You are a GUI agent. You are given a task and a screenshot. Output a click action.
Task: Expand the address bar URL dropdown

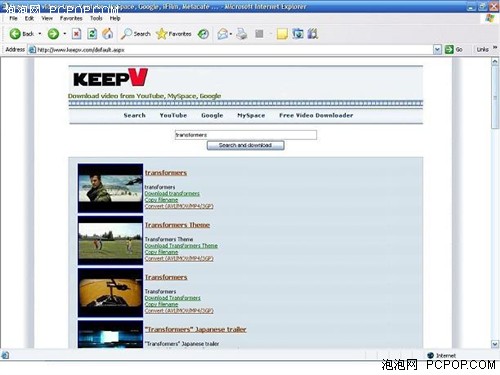coord(437,50)
